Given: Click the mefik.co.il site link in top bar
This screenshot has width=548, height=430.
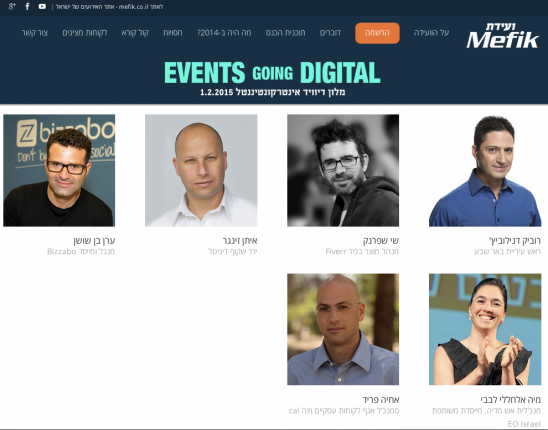Looking at the screenshot, I should [109, 7].
